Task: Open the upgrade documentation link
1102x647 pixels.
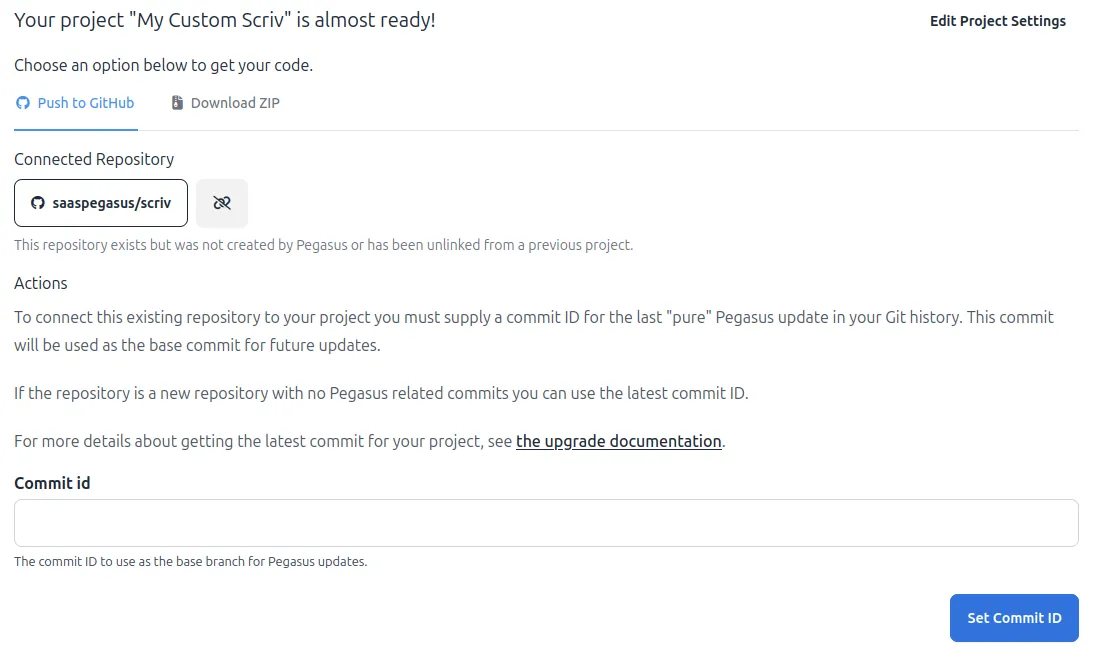Action: pyautogui.click(x=618, y=440)
